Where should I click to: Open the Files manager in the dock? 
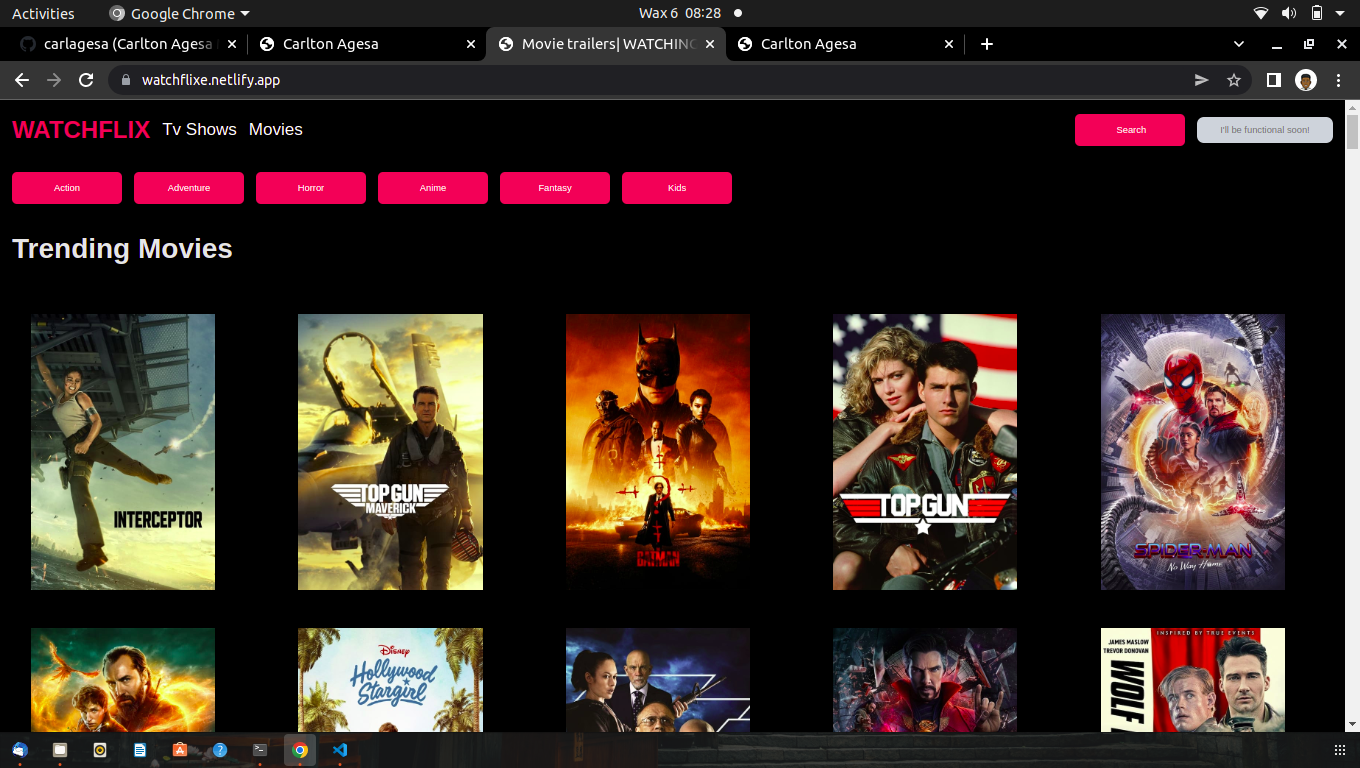(x=60, y=750)
